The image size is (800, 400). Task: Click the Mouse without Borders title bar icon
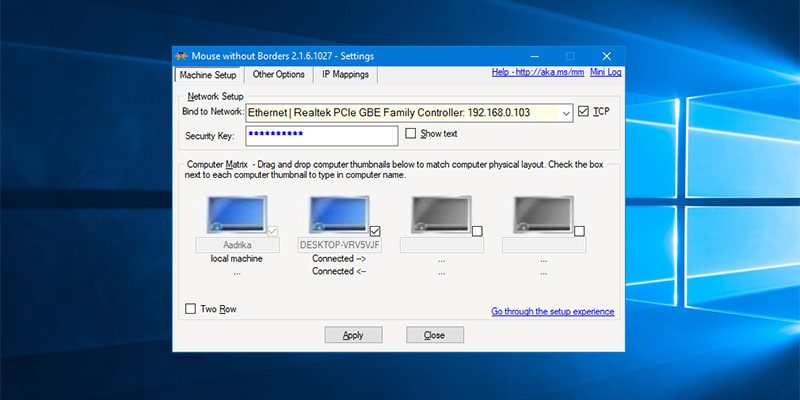coord(181,56)
